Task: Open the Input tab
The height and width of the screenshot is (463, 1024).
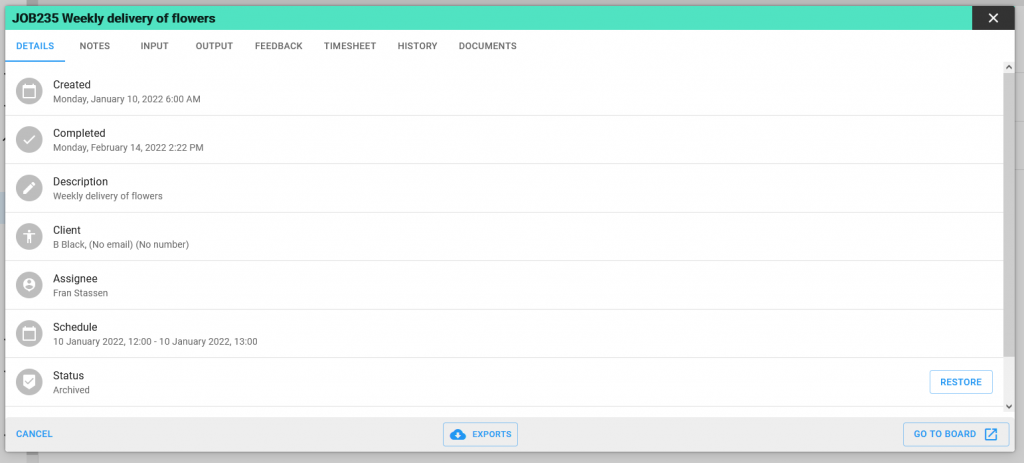Action: pos(155,46)
